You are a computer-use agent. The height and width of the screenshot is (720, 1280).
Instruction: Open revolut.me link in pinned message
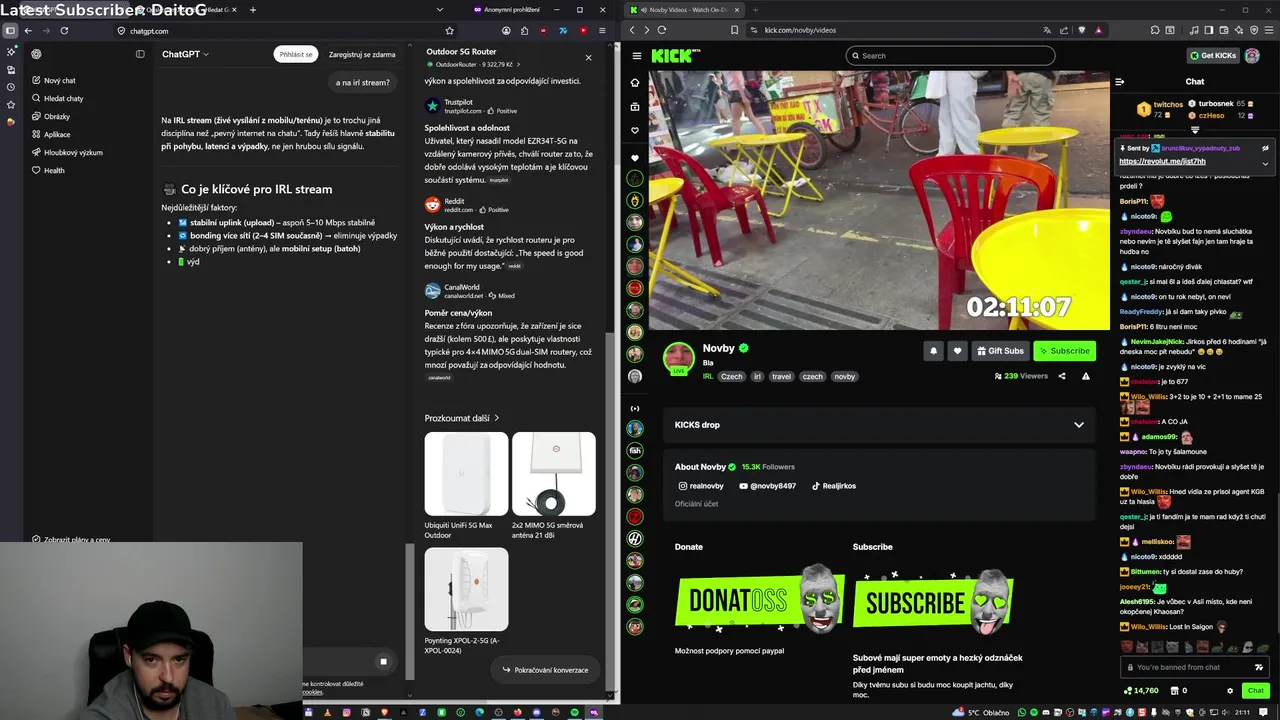pyautogui.click(x=1162, y=161)
